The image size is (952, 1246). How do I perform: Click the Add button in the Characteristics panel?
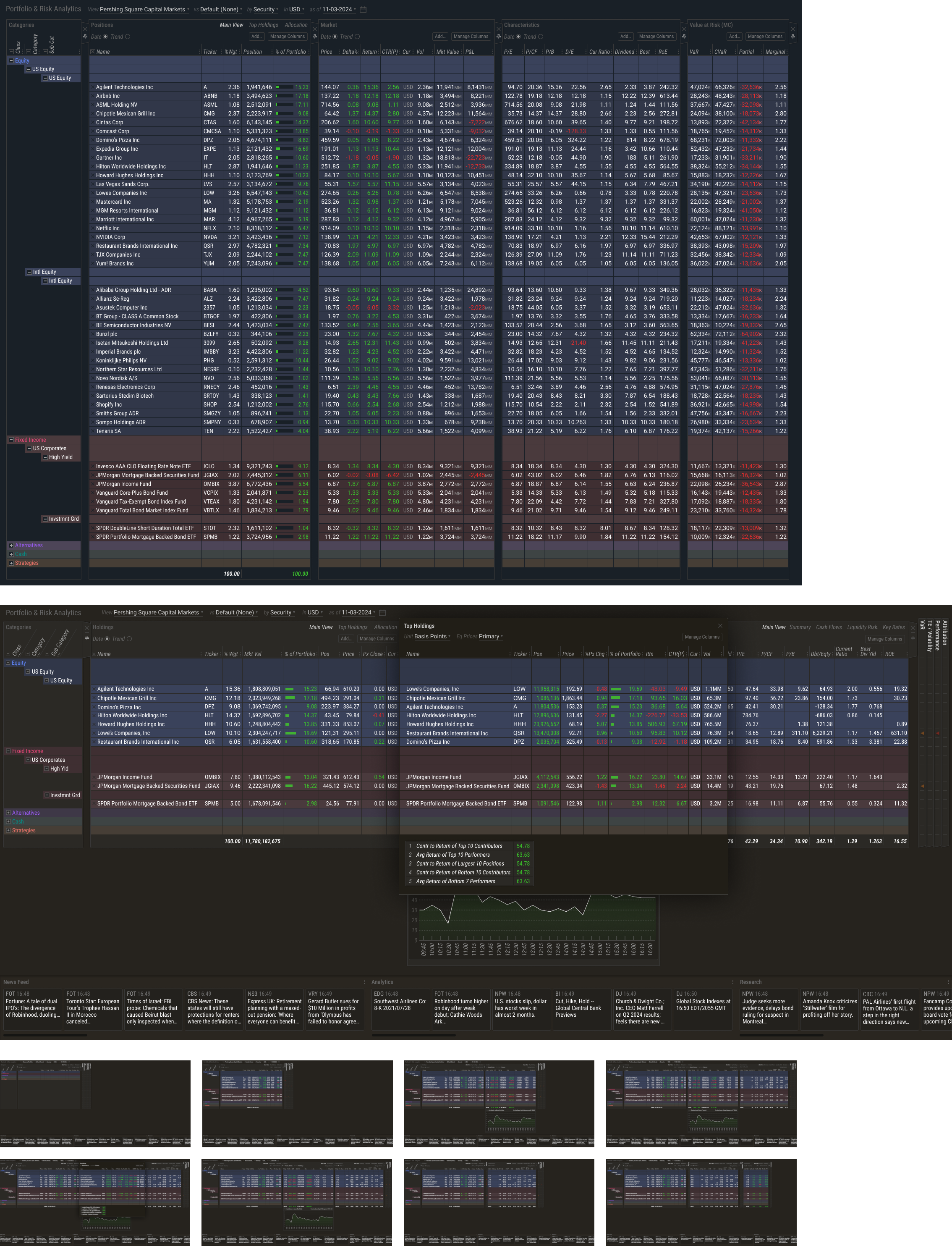(x=625, y=37)
